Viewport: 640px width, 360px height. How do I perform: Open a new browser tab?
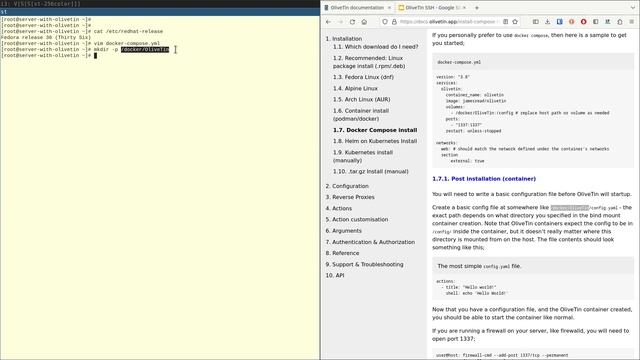pyautogui.click(x=476, y=8)
